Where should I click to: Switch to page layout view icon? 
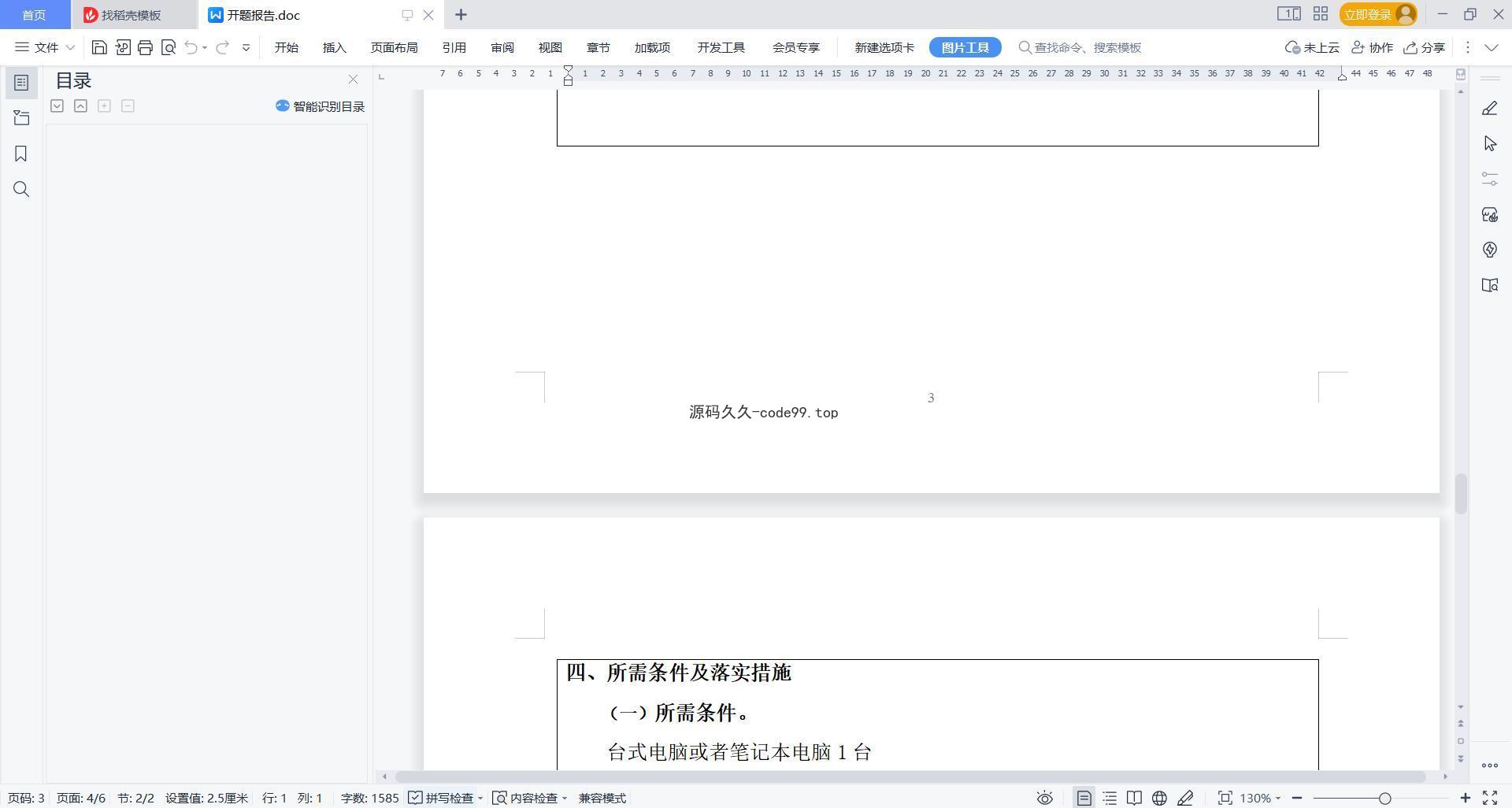click(x=1084, y=798)
